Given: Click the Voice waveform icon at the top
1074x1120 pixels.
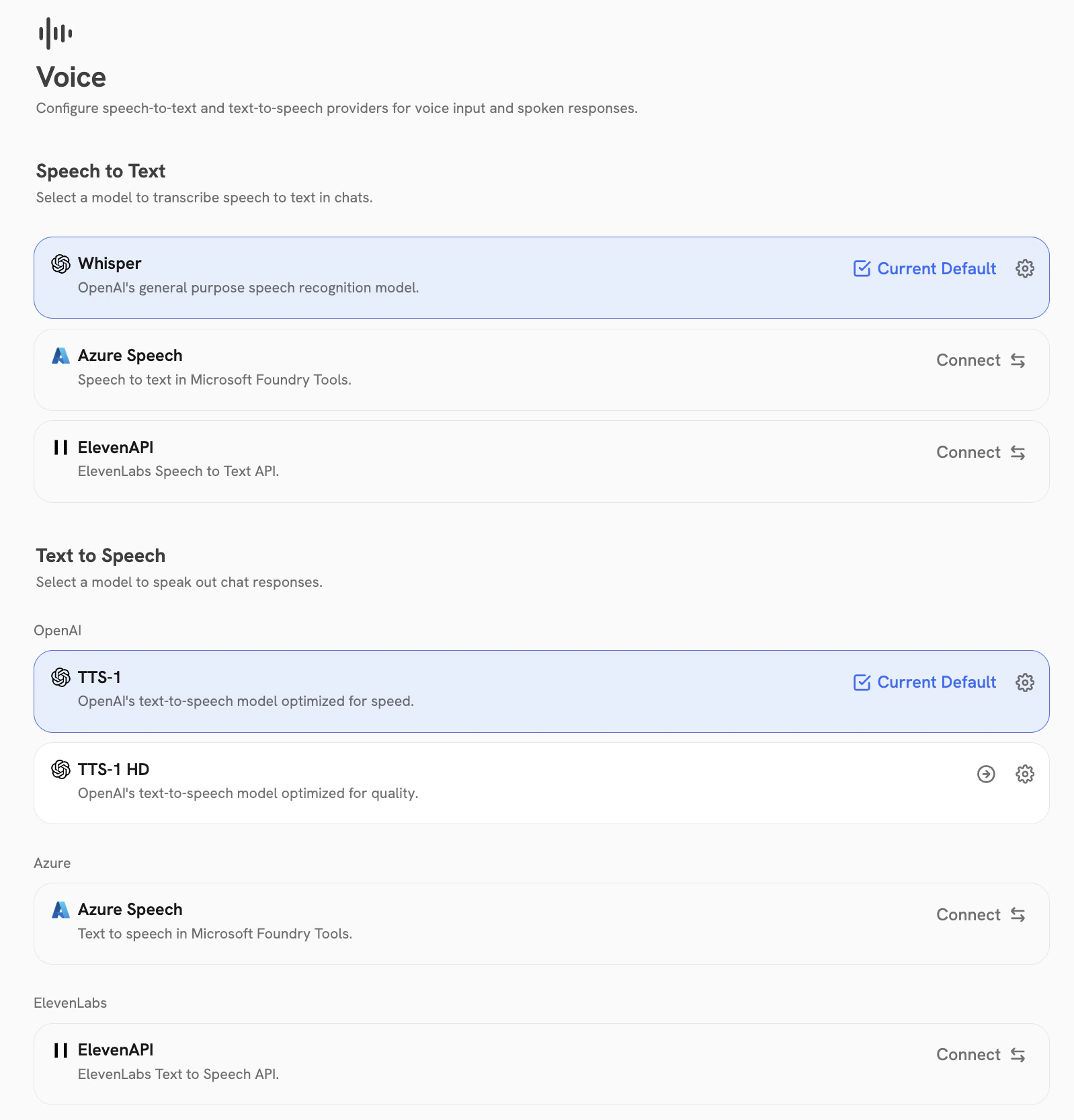Looking at the screenshot, I should click(x=55, y=32).
